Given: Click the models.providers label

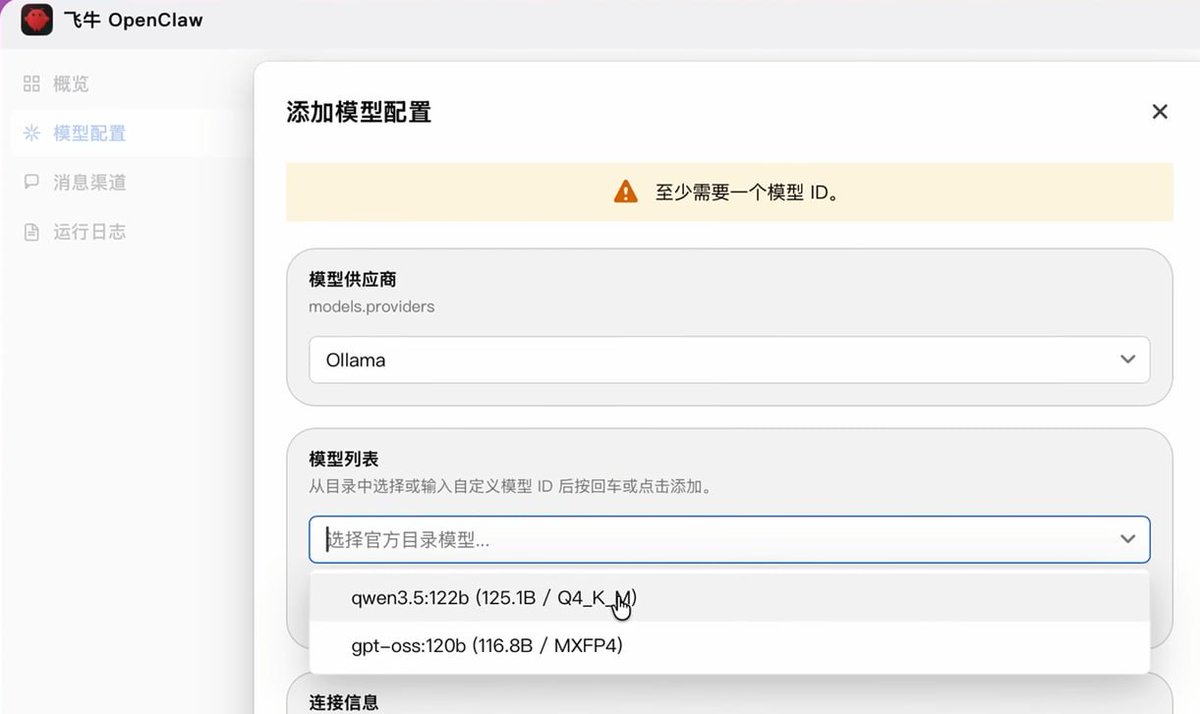Looking at the screenshot, I should coord(371,307).
